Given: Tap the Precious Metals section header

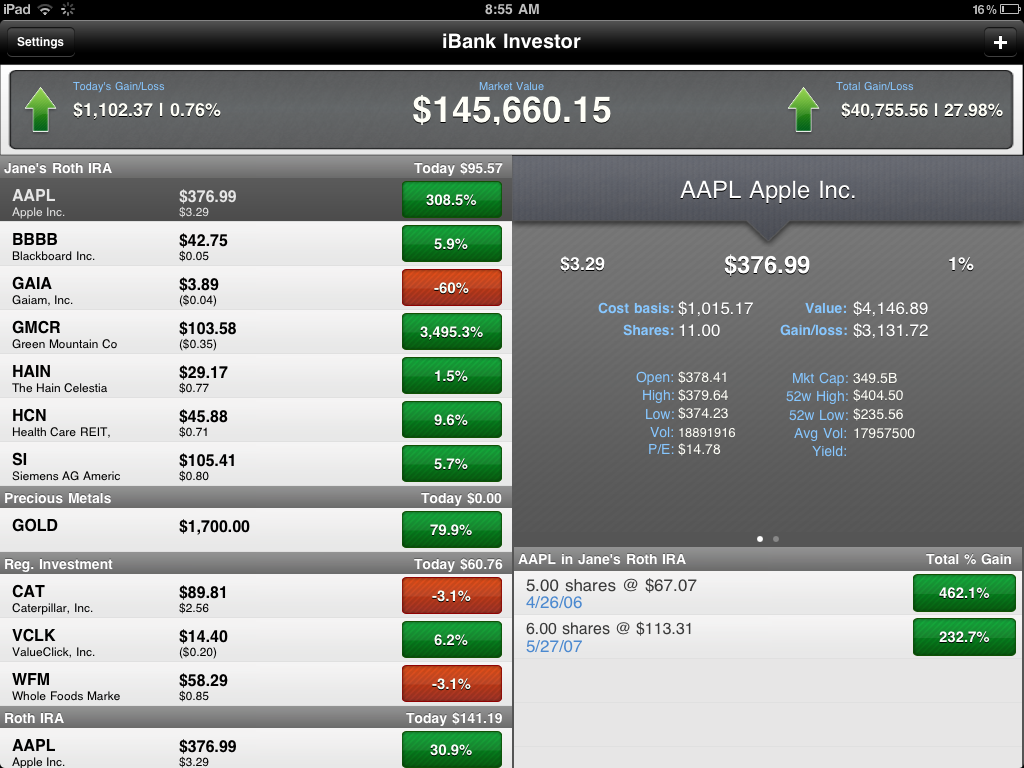Looking at the screenshot, I should click(x=256, y=498).
